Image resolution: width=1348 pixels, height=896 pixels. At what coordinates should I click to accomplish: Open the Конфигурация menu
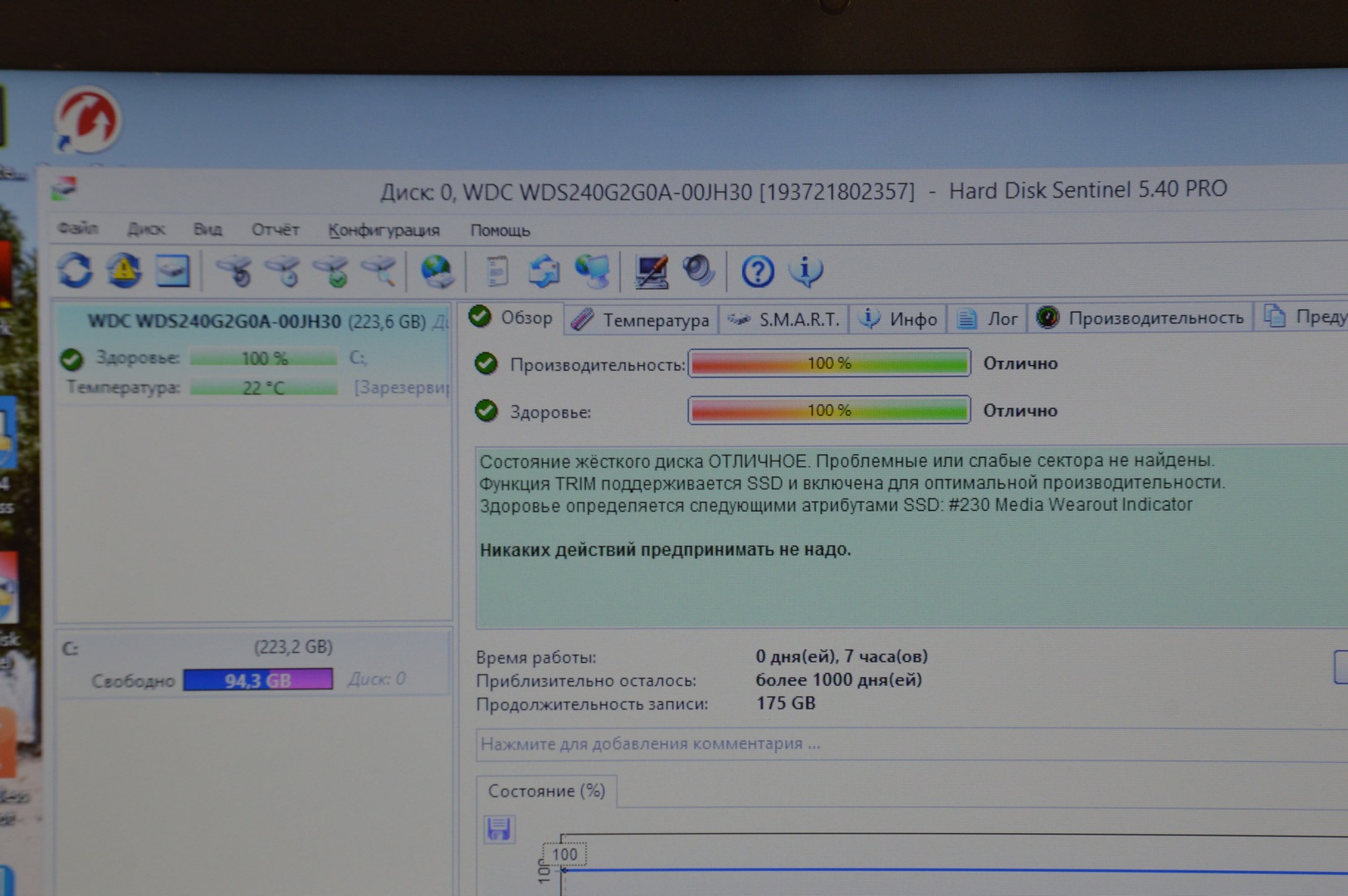tap(383, 230)
